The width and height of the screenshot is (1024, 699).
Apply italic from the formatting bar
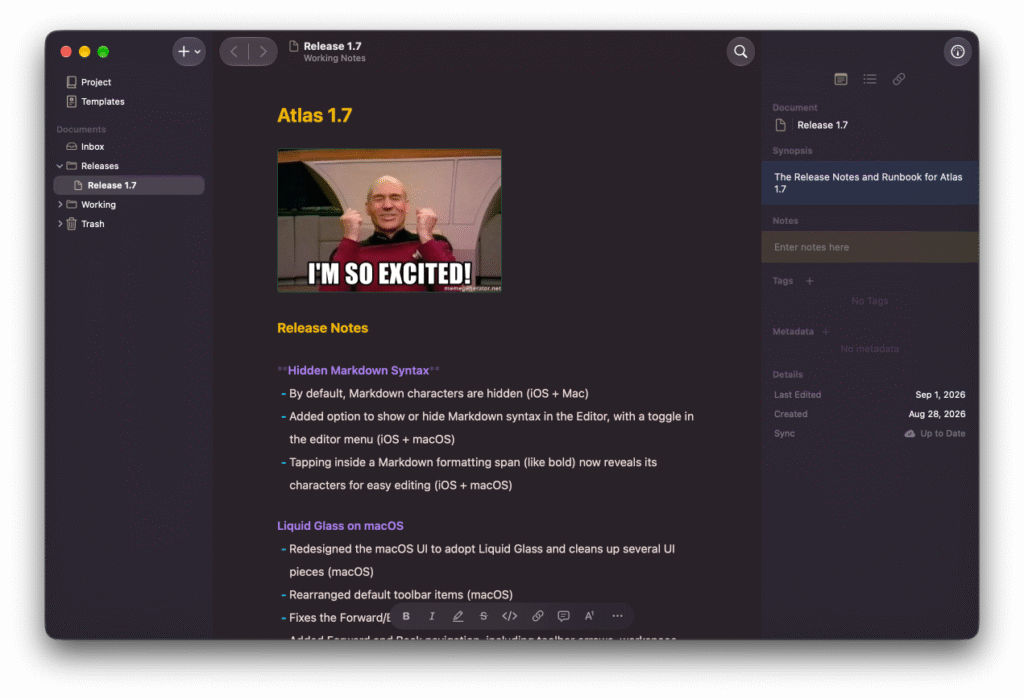point(432,616)
